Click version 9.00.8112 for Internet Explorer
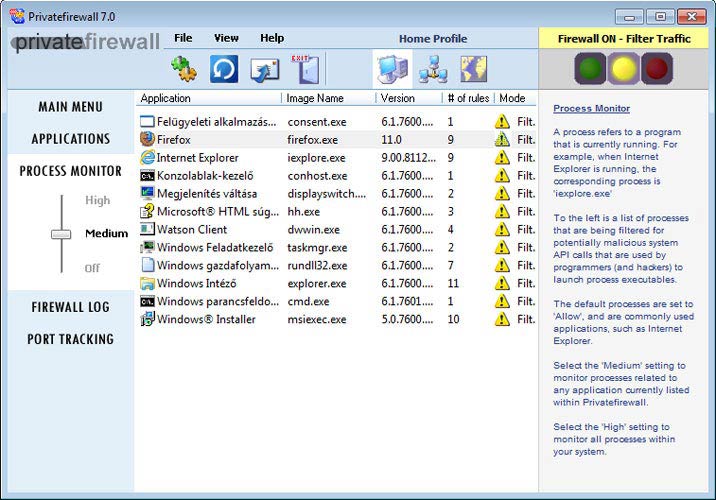Image resolution: width=716 pixels, height=500 pixels. click(x=408, y=158)
